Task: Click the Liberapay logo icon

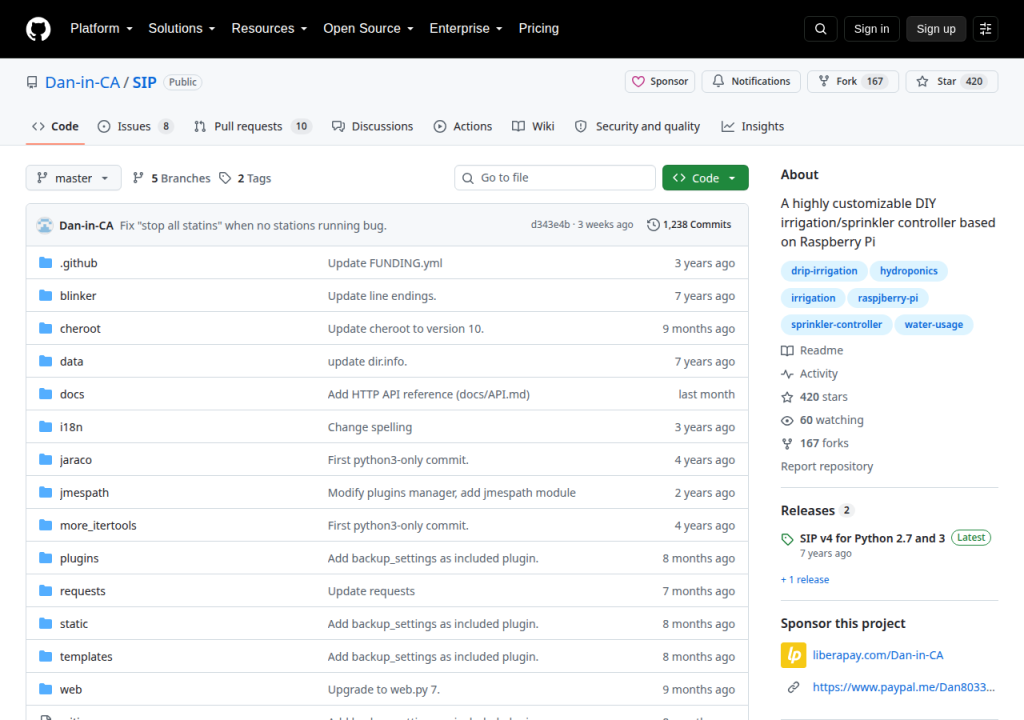Action: pos(793,655)
